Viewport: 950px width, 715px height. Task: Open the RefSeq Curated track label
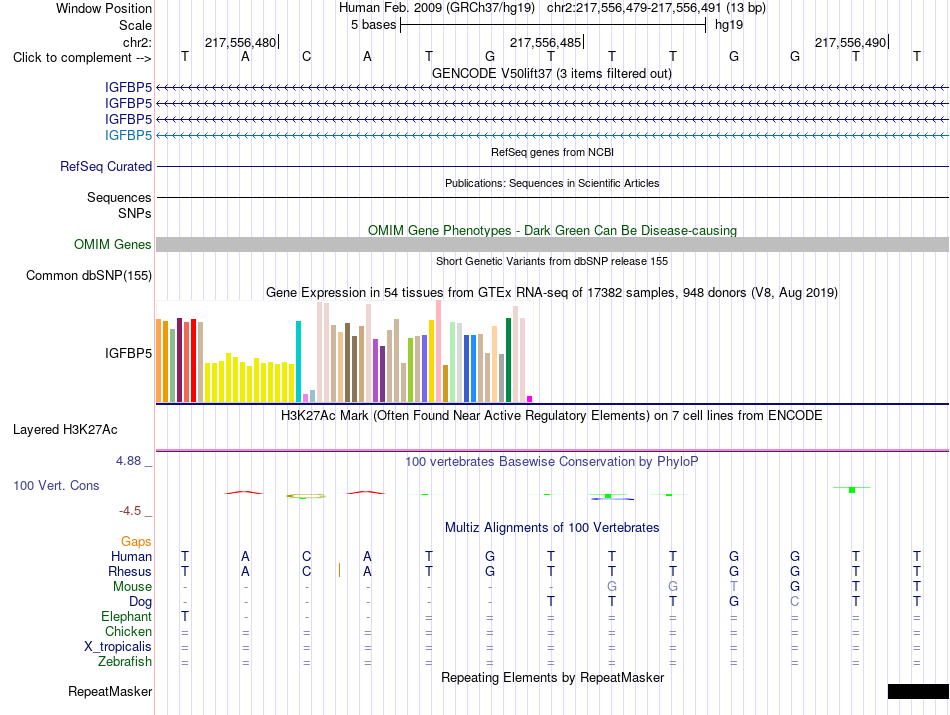coord(106,166)
